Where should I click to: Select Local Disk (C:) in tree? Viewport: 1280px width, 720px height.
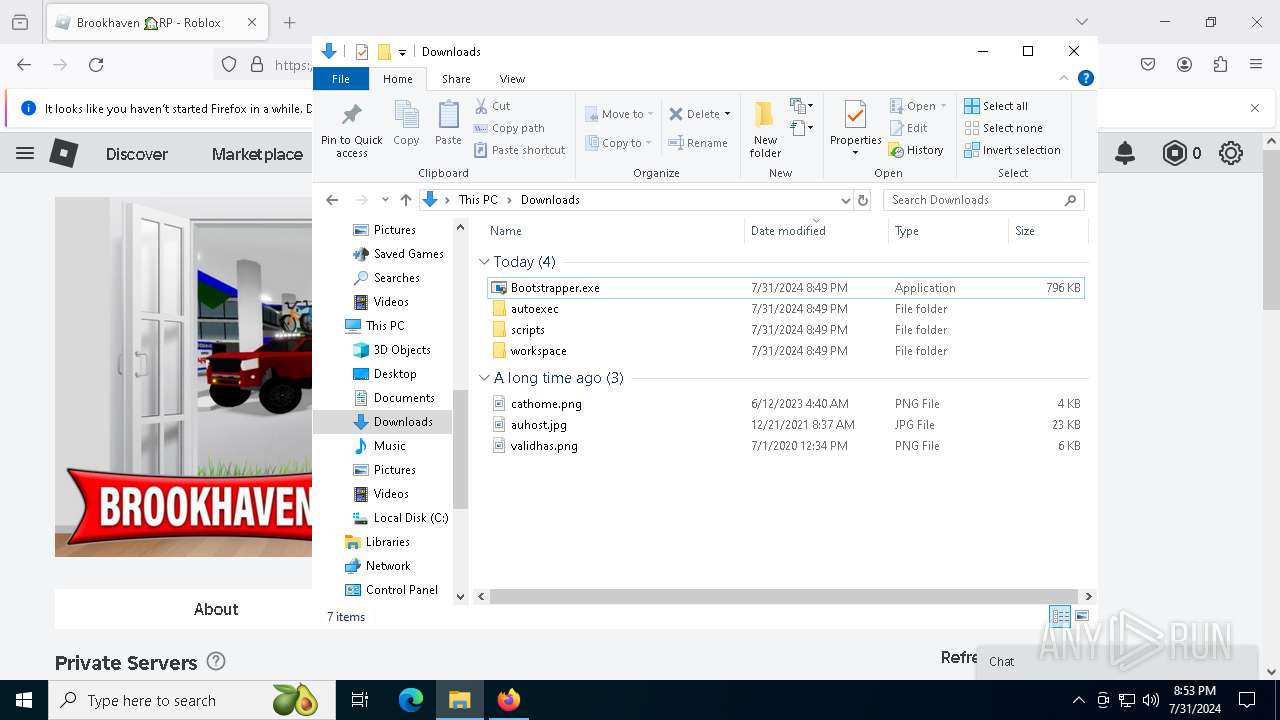pos(410,518)
